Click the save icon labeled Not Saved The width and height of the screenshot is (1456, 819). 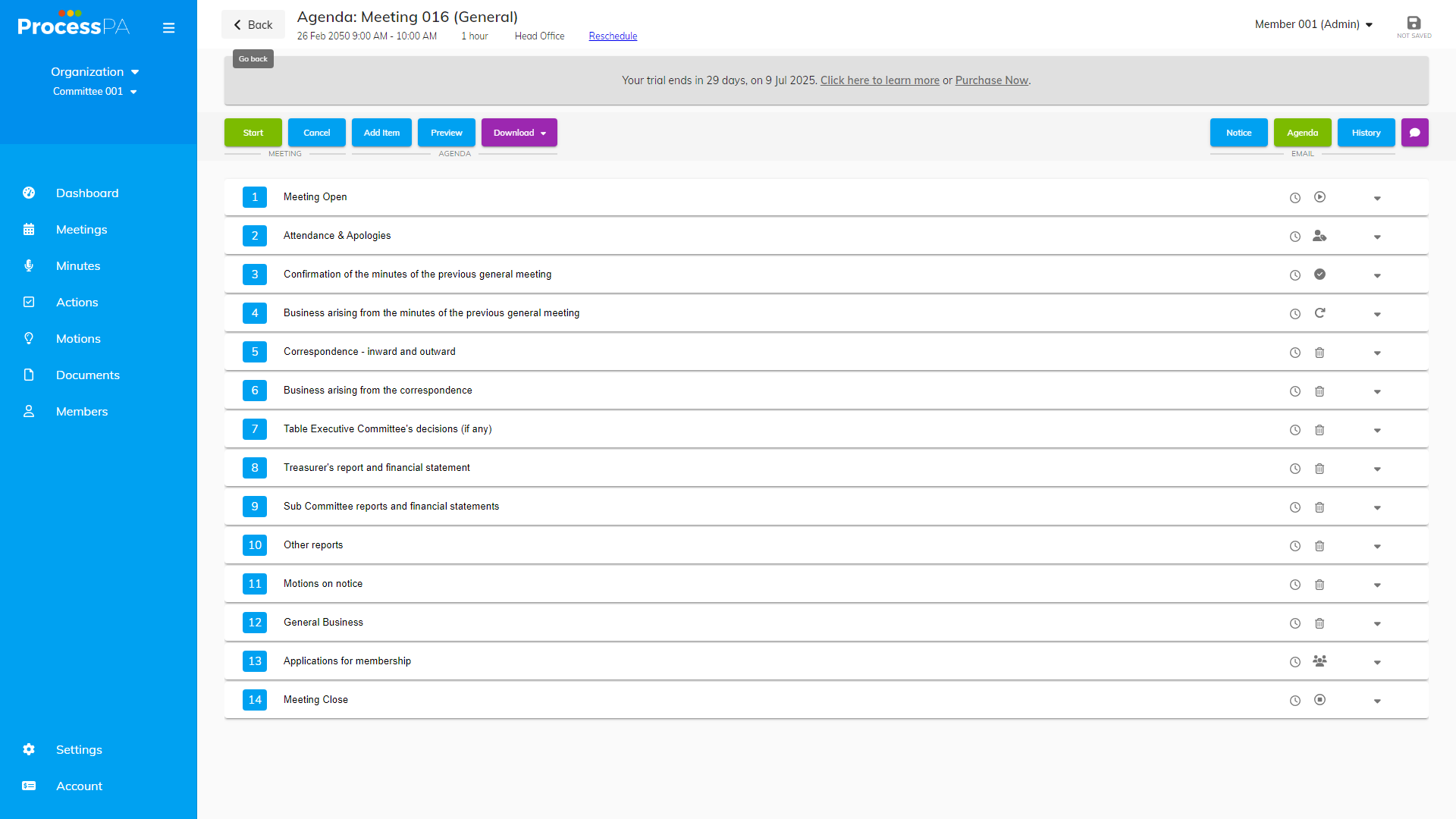click(1414, 24)
